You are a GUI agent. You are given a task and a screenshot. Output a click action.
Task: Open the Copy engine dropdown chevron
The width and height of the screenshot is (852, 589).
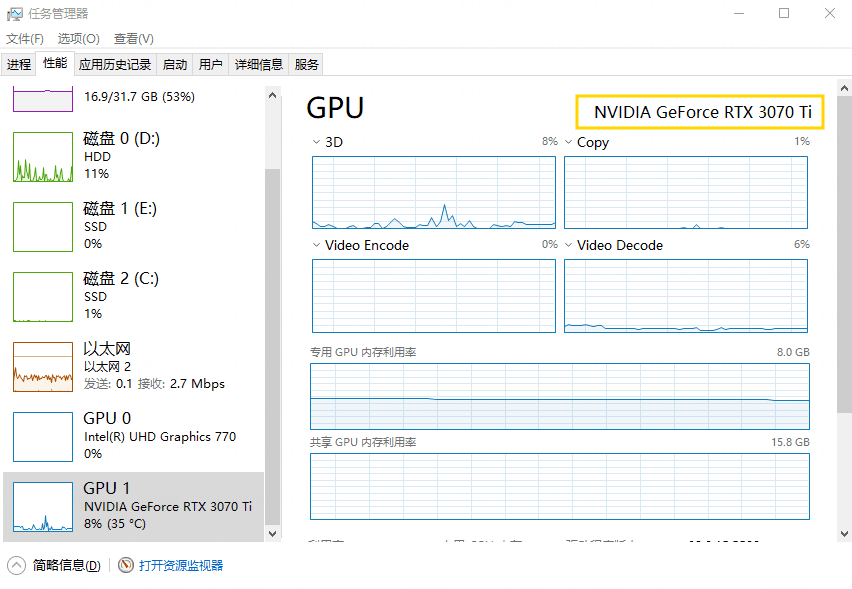coord(568,142)
